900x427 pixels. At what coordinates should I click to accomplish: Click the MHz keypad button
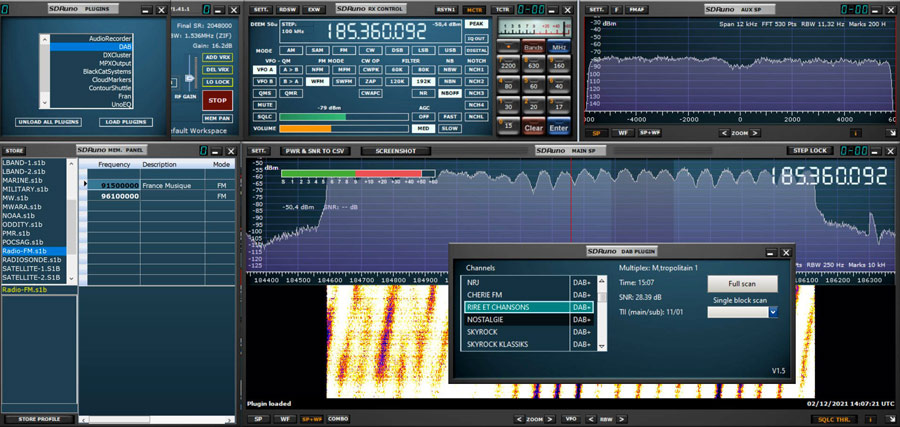(x=559, y=48)
